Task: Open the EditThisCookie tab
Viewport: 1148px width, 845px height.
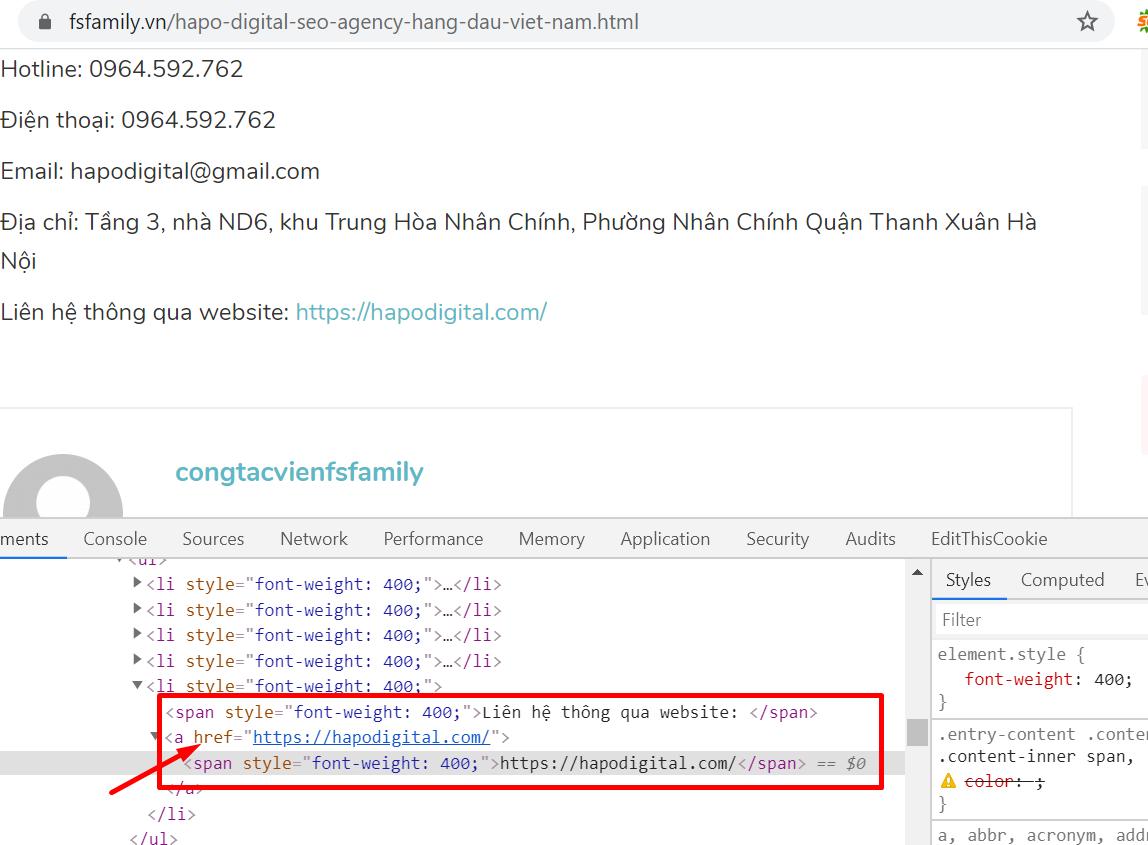Action: [x=989, y=539]
